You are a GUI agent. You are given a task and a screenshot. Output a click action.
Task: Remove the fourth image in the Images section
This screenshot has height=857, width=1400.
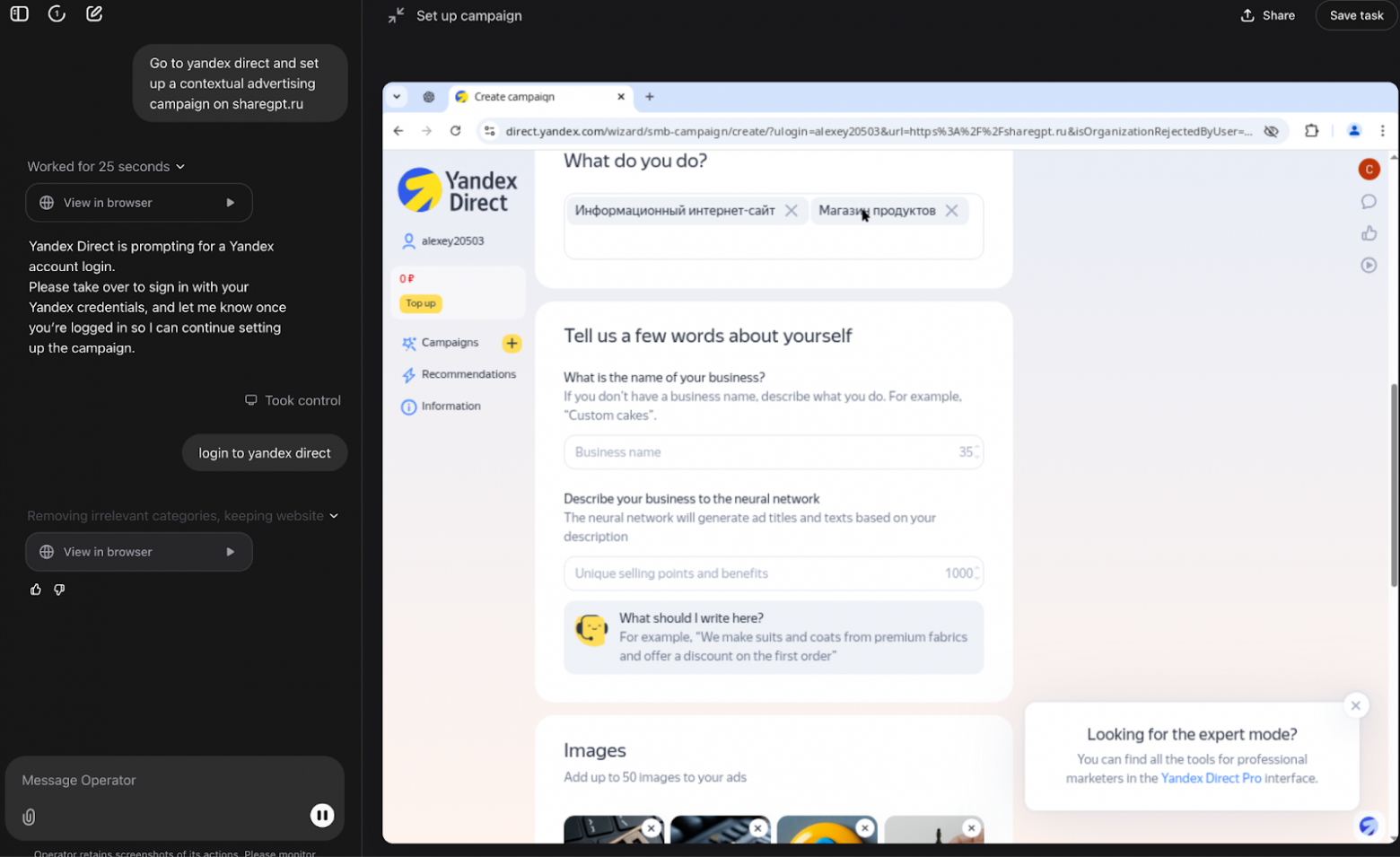pos(971,828)
